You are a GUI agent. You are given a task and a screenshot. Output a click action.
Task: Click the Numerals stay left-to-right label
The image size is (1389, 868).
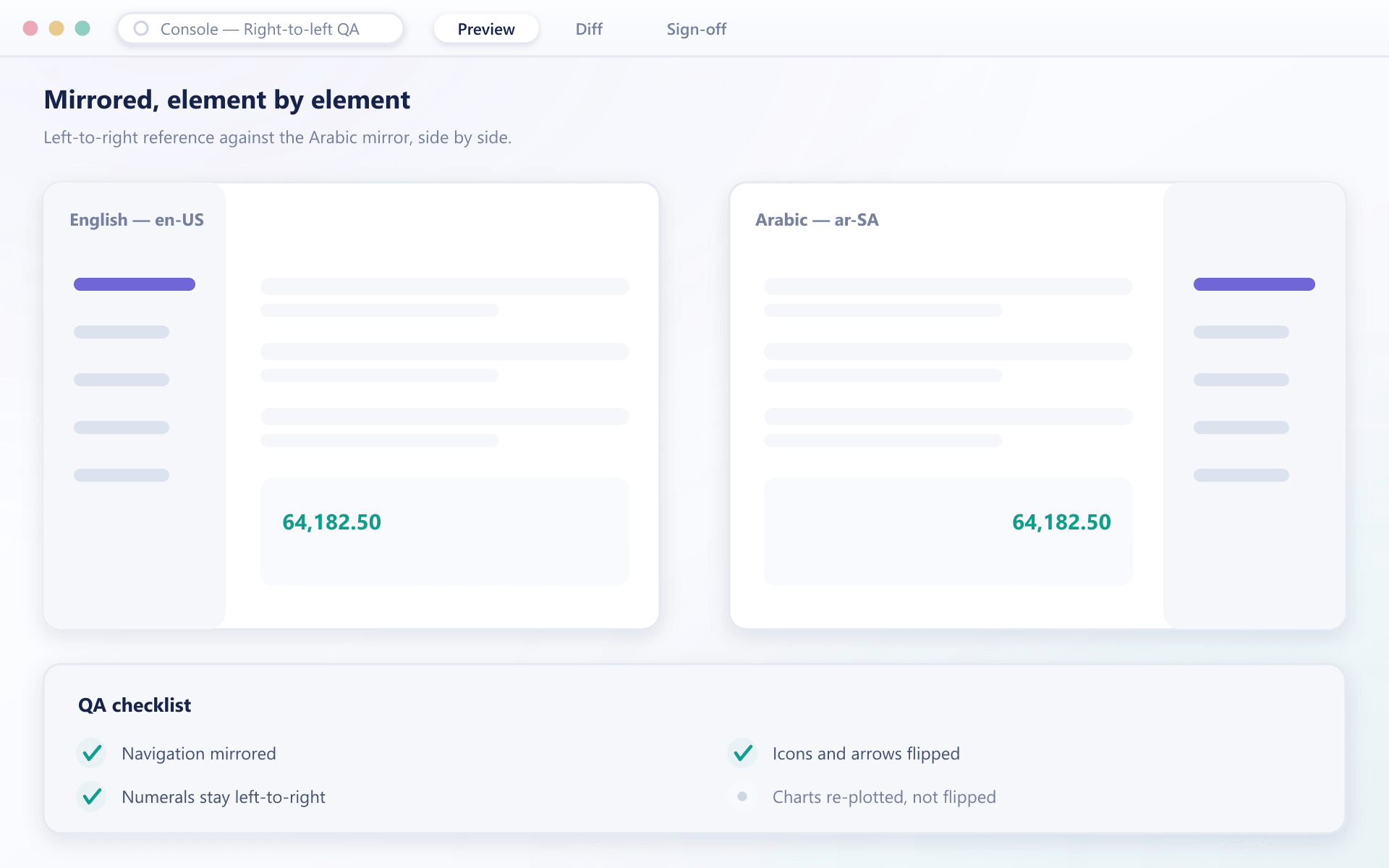coord(224,797)
